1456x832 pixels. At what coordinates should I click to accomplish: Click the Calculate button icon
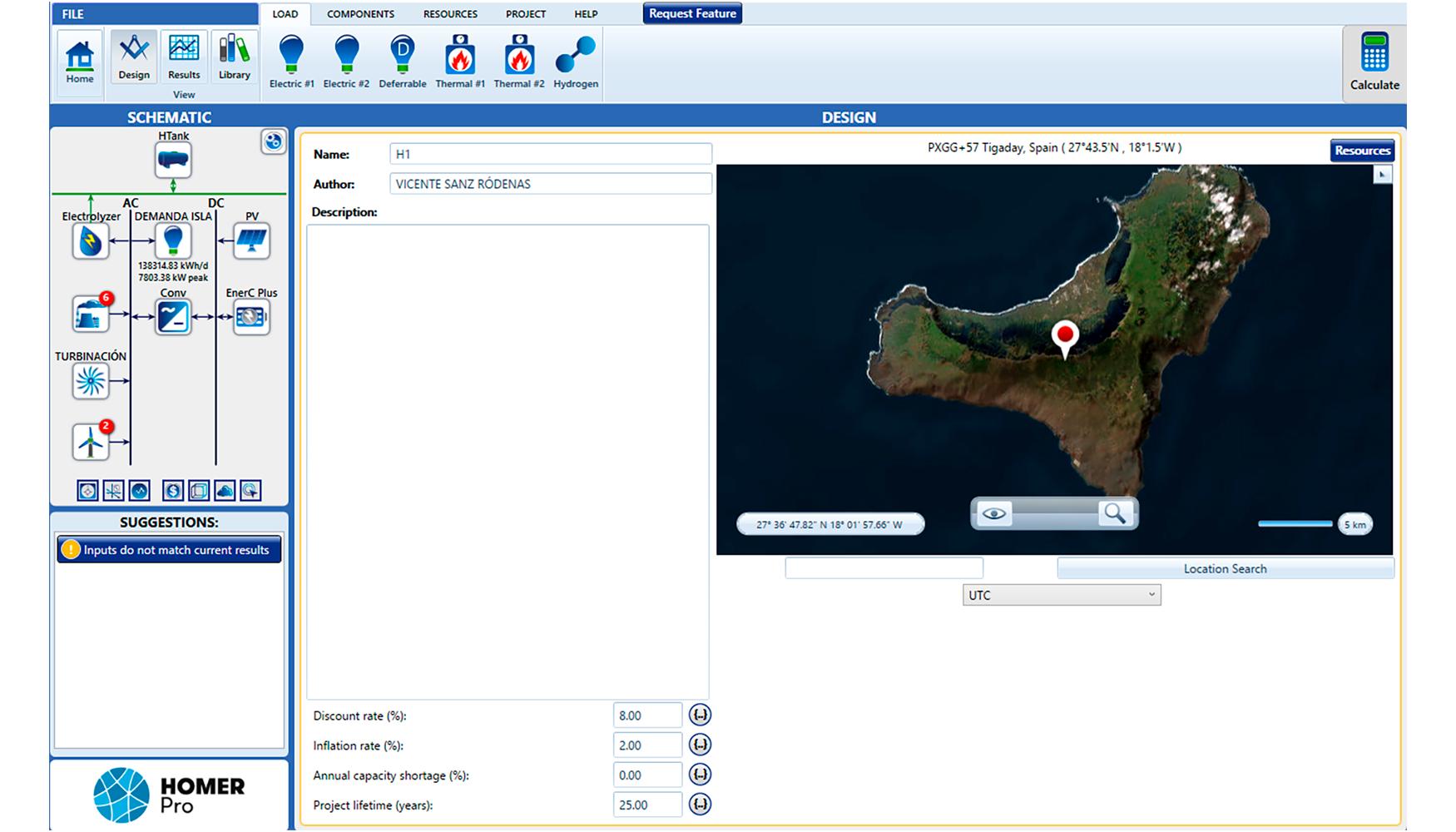[x=1374, y=54]
